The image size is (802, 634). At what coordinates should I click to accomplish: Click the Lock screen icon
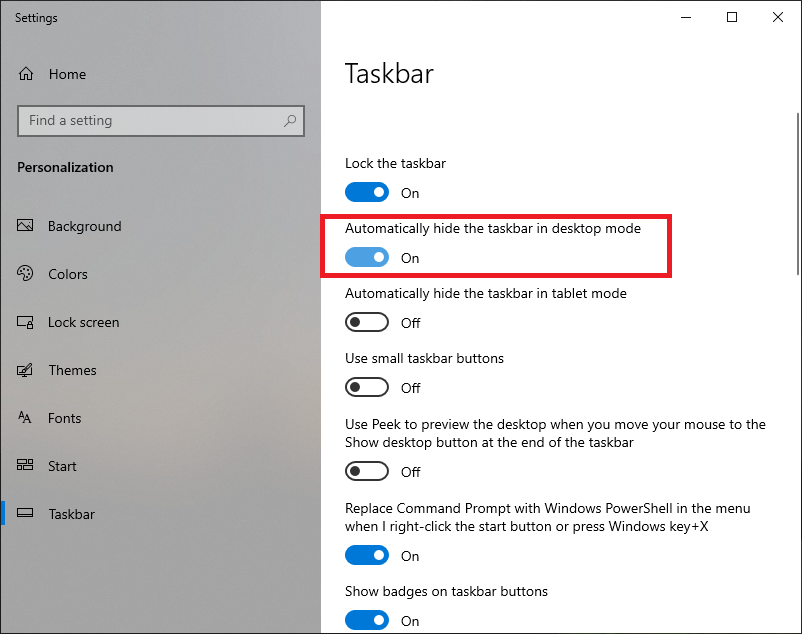26,322
